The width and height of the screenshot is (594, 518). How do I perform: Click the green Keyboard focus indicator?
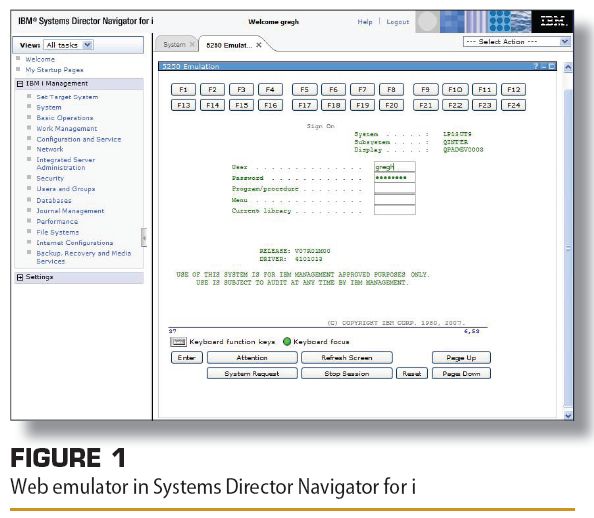tap(287, 342)
